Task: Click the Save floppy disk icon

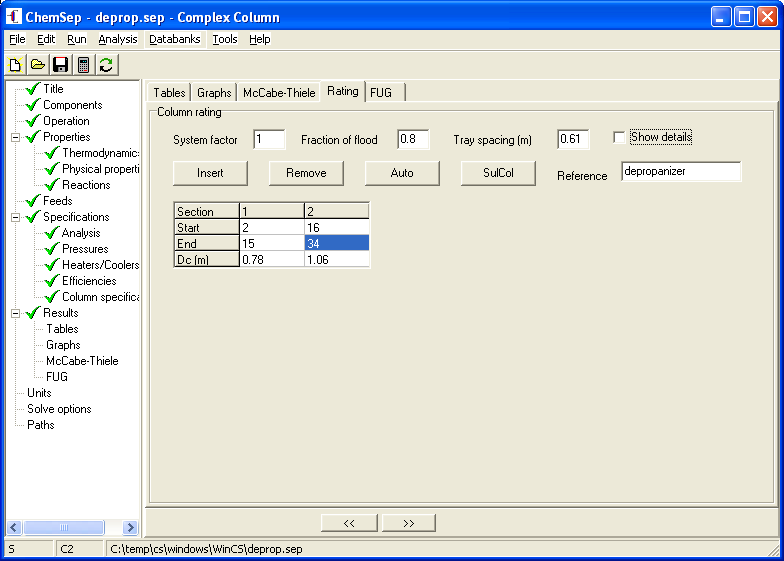Action: pyautogui.click(x=60, y=65)
